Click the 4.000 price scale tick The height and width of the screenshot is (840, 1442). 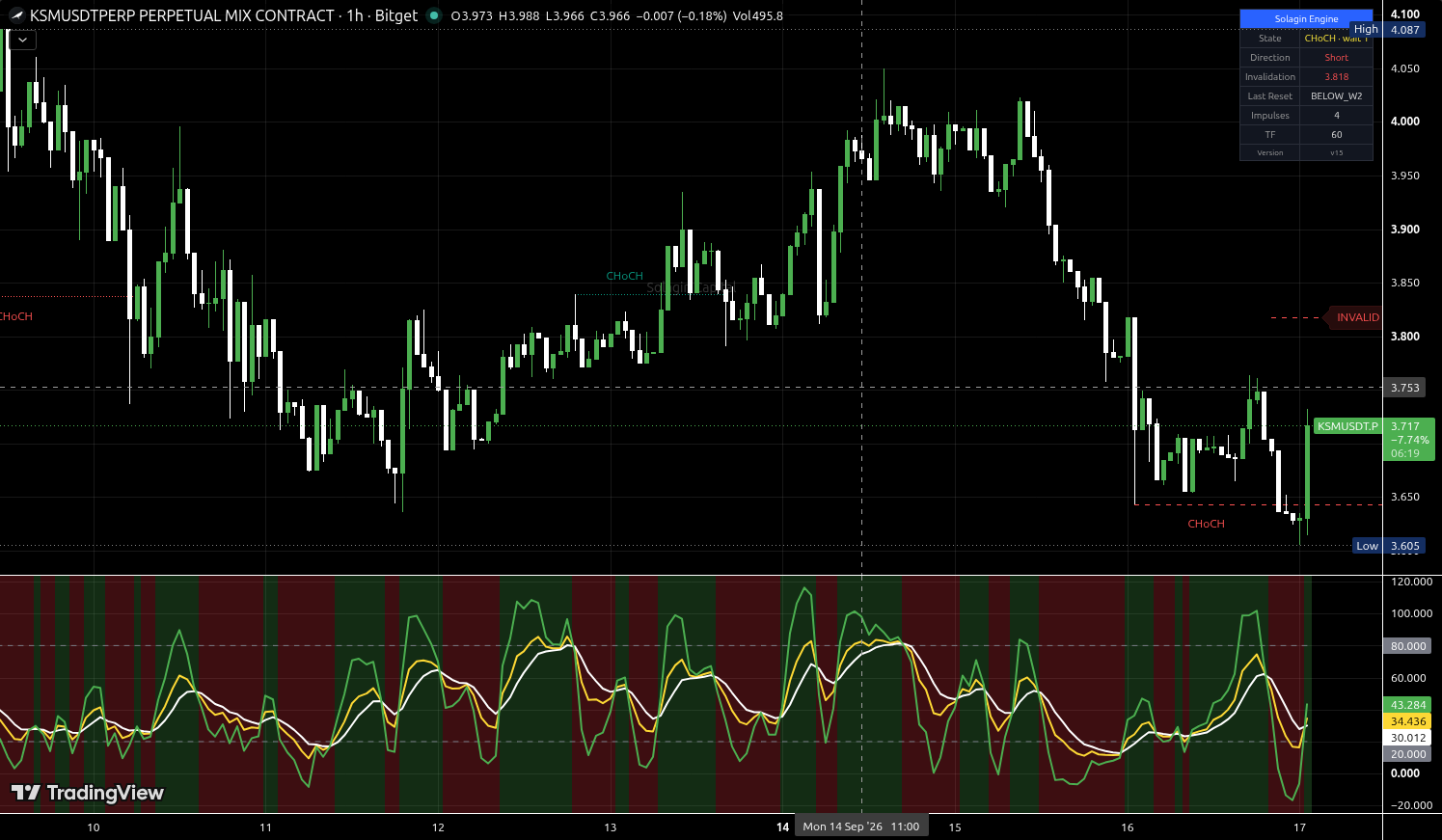pos(1405,122)
